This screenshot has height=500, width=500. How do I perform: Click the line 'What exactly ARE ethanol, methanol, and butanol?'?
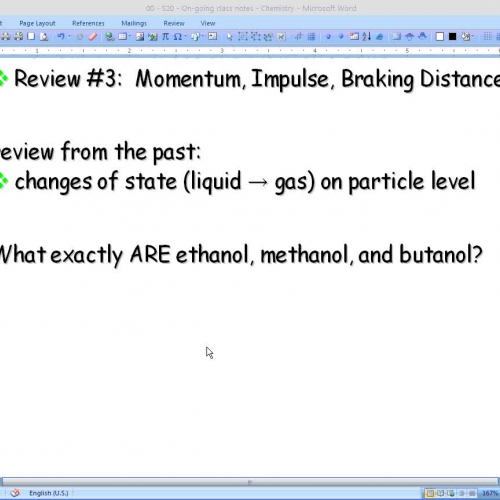[241, 255]
